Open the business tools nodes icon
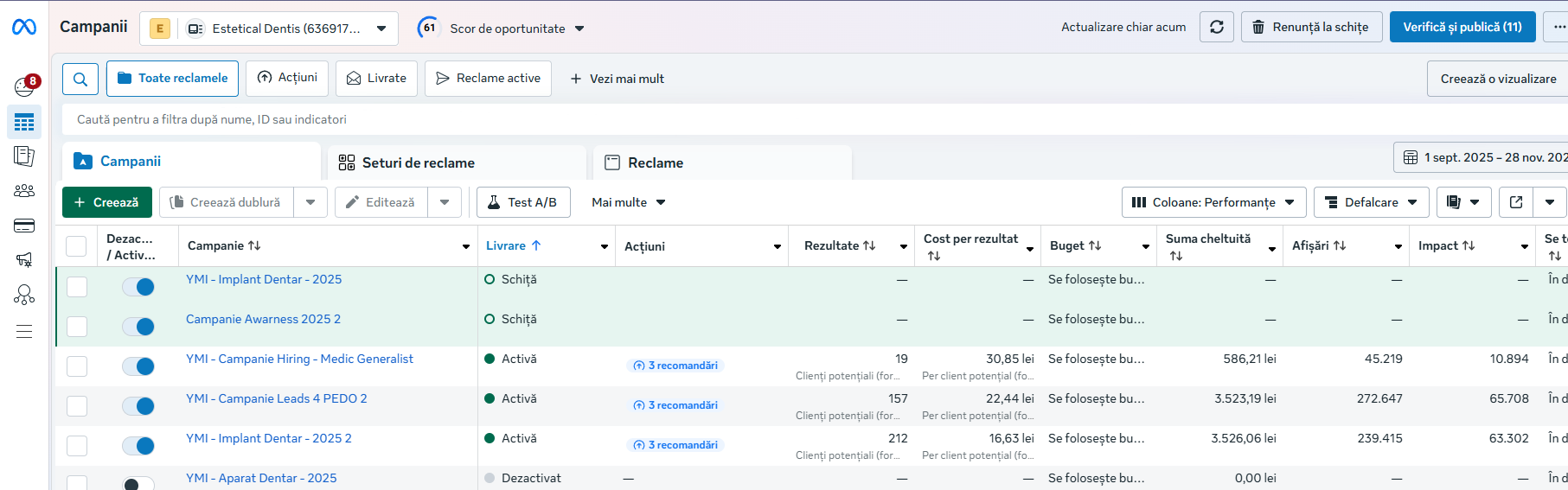This screenshot has width=1568, height=490. 24,296
